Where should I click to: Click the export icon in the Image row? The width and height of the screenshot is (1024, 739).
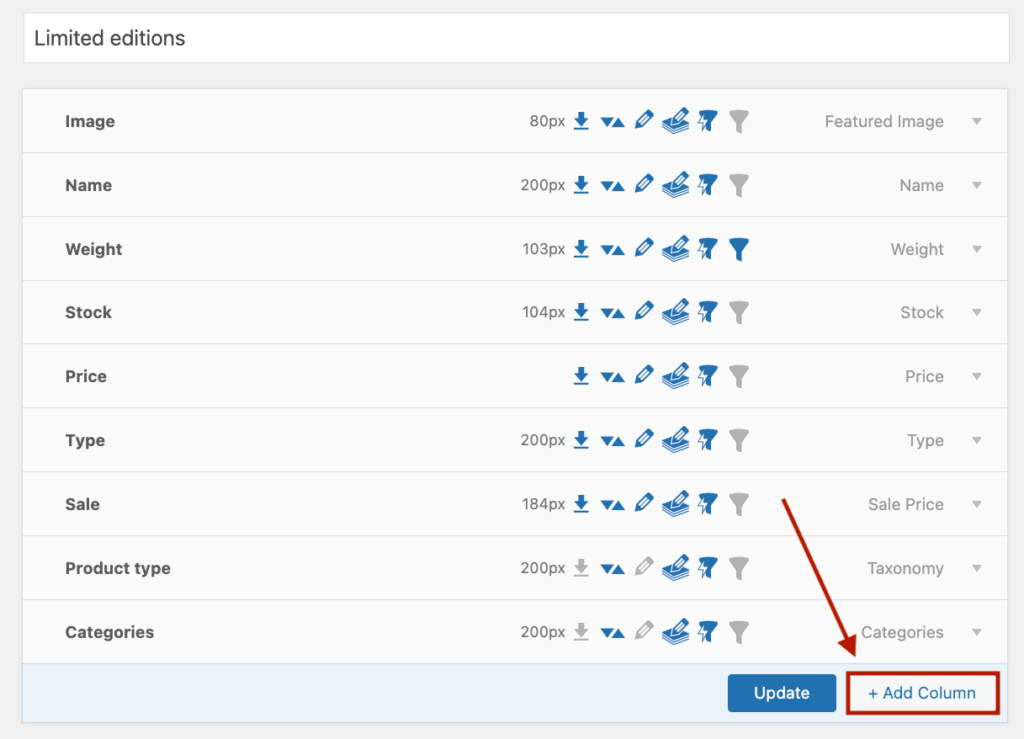coord(581,121)
